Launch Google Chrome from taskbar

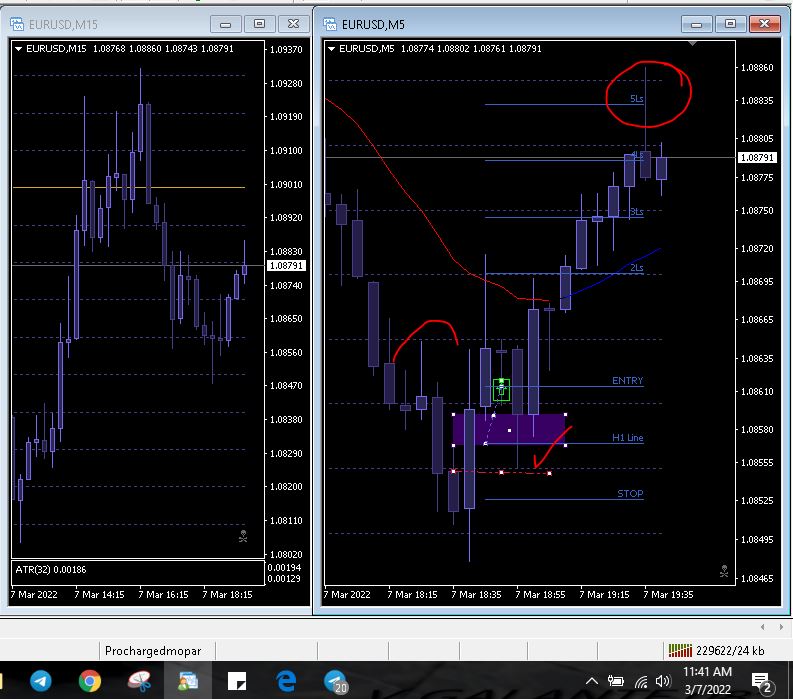(x=90, y=681)
